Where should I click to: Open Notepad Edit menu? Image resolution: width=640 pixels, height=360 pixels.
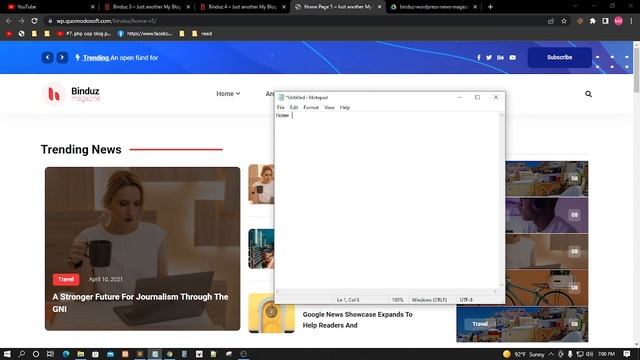[x=294, y=107]
